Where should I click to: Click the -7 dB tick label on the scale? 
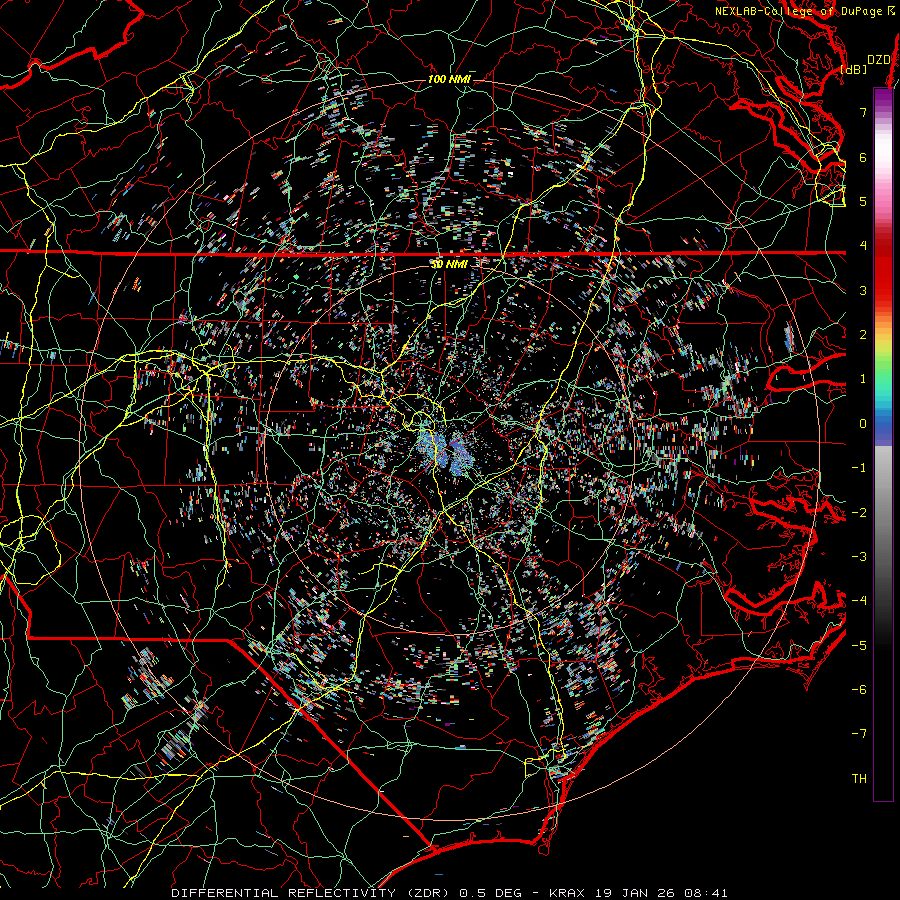pyautogui.click(x=859, y=734)
